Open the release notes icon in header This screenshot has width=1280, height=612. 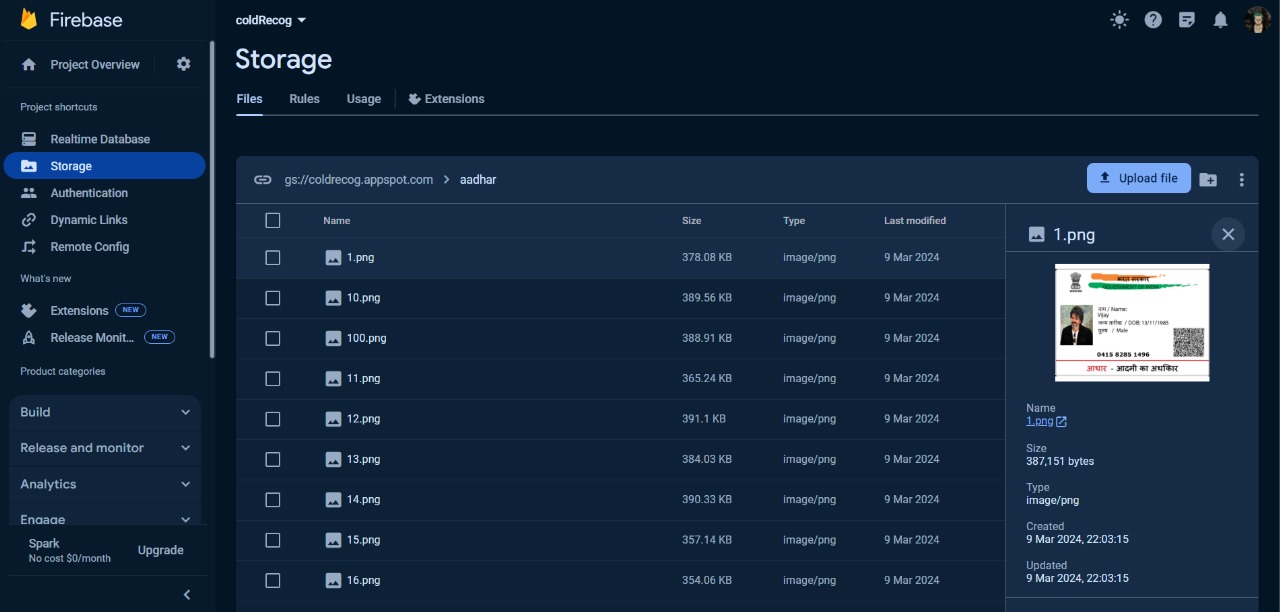[1187, 20]
